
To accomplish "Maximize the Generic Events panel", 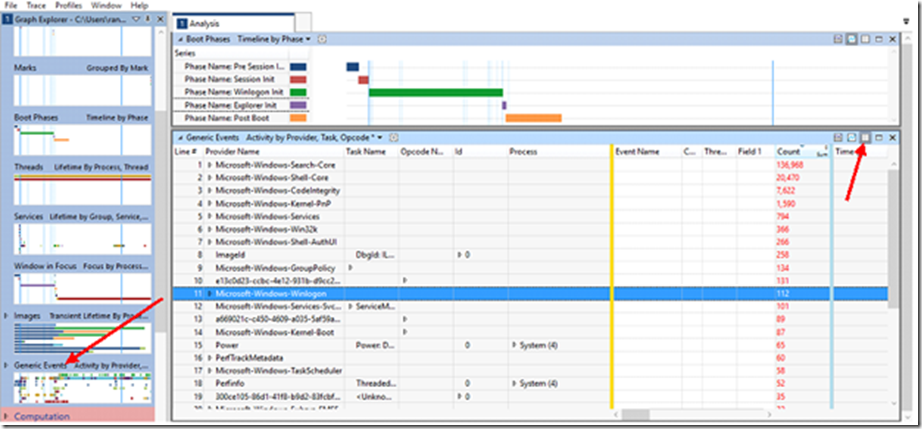I will pos(878,138).
